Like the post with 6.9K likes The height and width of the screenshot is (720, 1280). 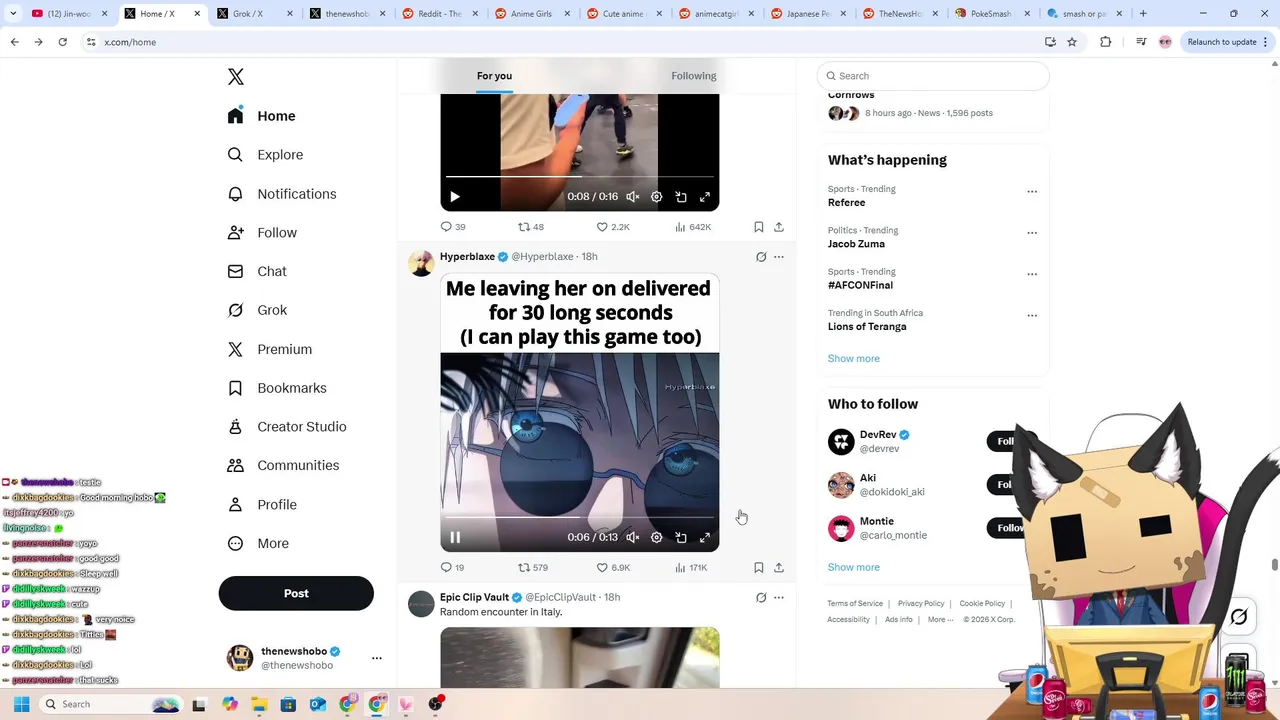click(x=613, y=567)
